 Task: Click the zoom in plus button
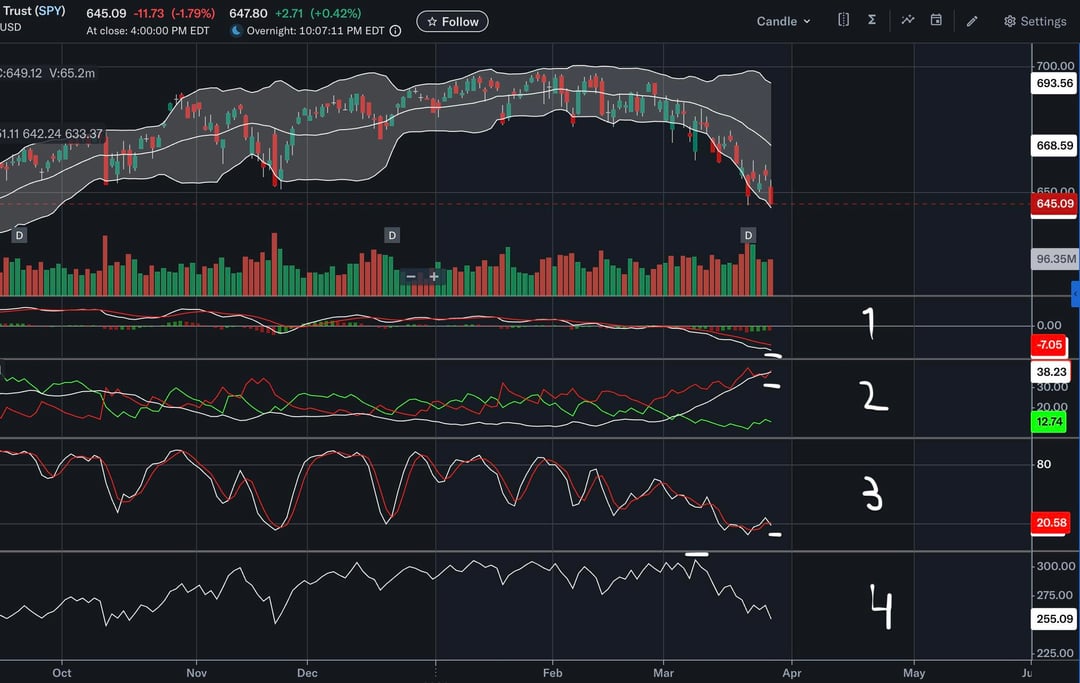click(434, 276)
